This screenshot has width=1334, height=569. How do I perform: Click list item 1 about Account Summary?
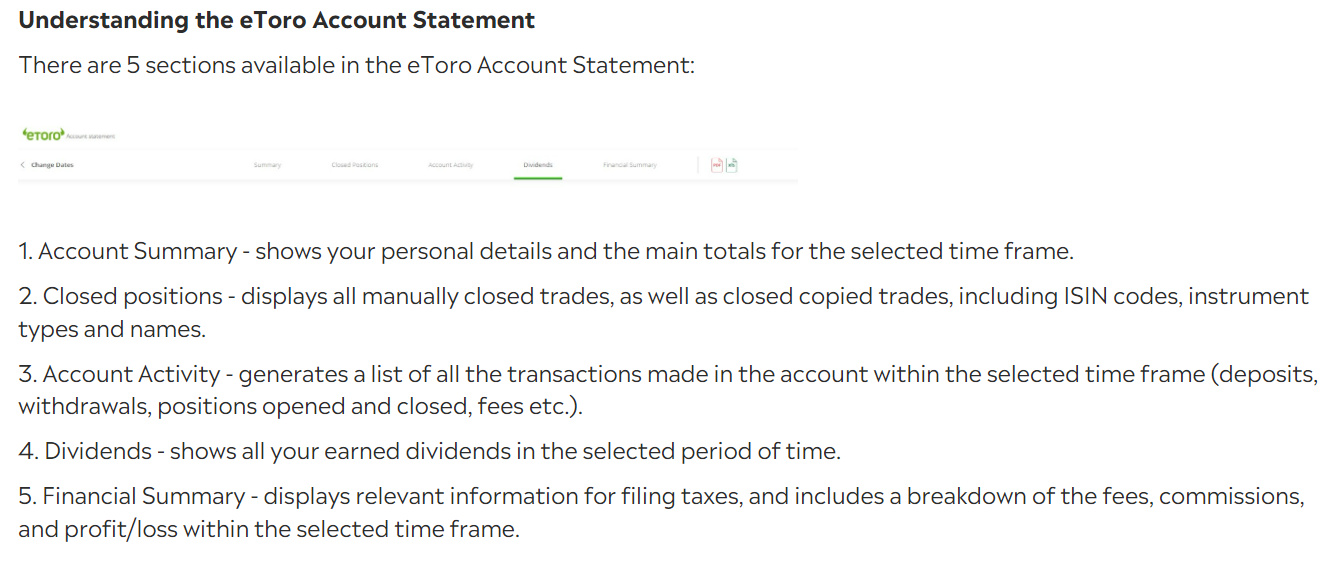(x=546, y=251)
